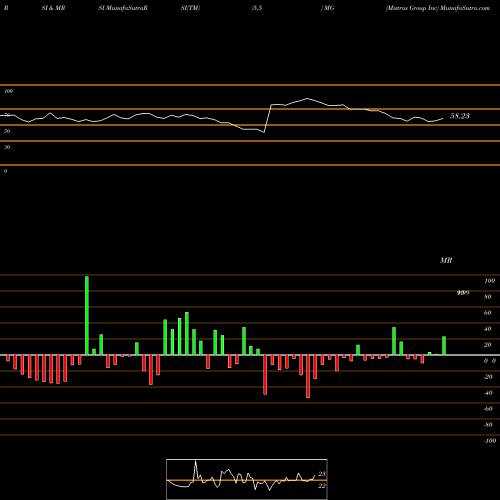This screenshot has height=500, width=500.
Task: Click the 'Mistras Group Inc) MunafaSutra.com' title text
Action: pyautogui.click(x=438, y=8)
